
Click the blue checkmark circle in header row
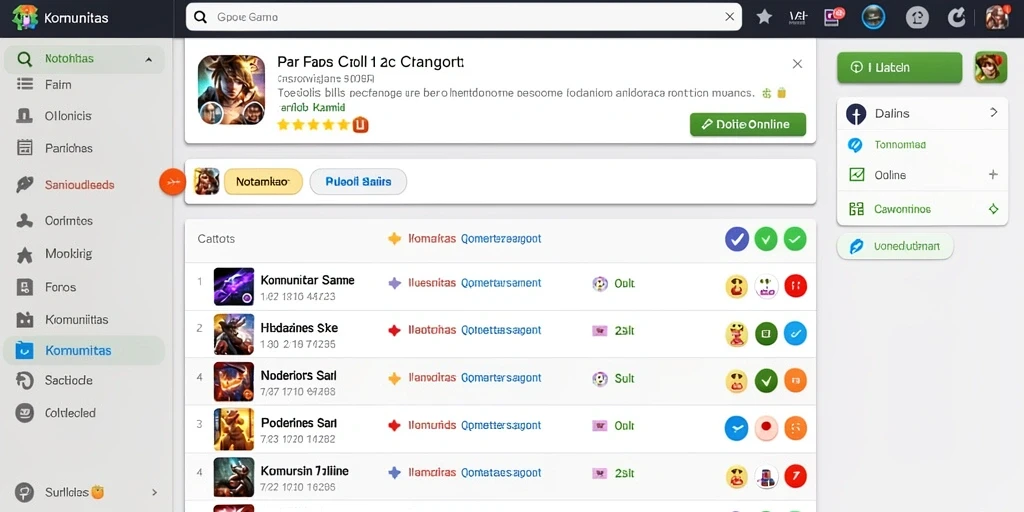737,240
